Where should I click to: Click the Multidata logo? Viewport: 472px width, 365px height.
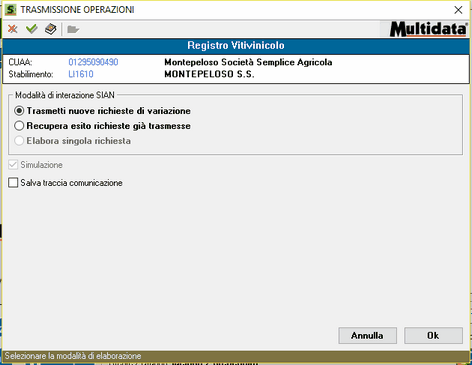429,29
